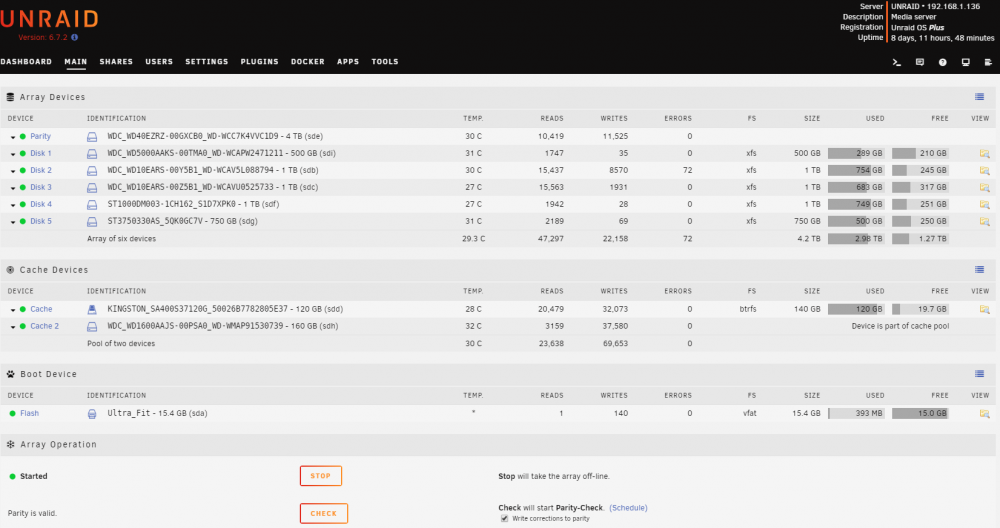The height and width of the screenshot is (528, 1000).
Task: Expand Disk 5 row dropdown arrow
Action: (13, 223)
